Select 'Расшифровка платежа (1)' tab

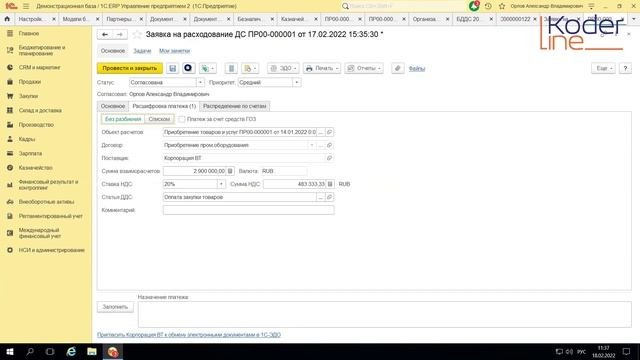[164, 106]
